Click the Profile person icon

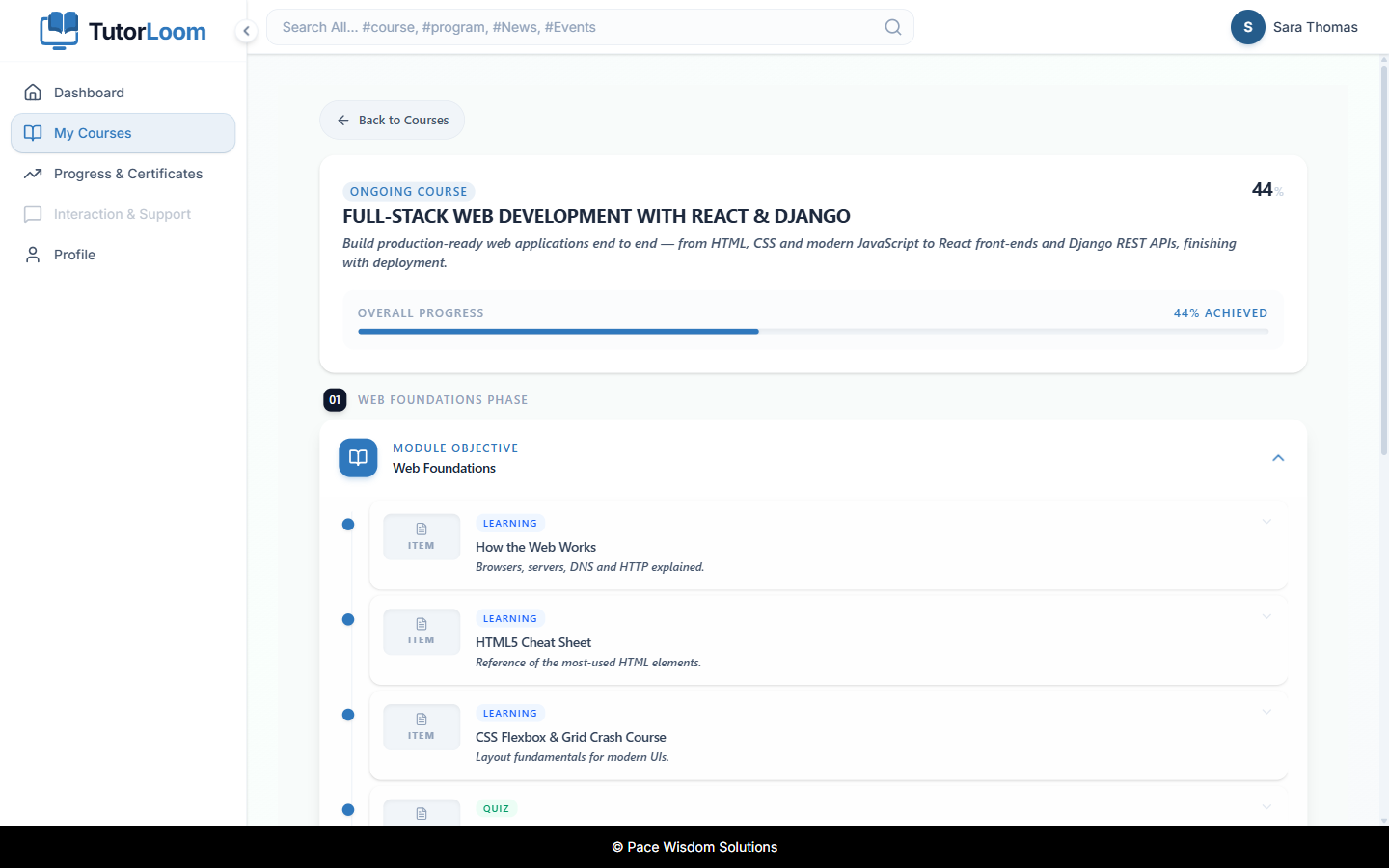coord(33,255)
